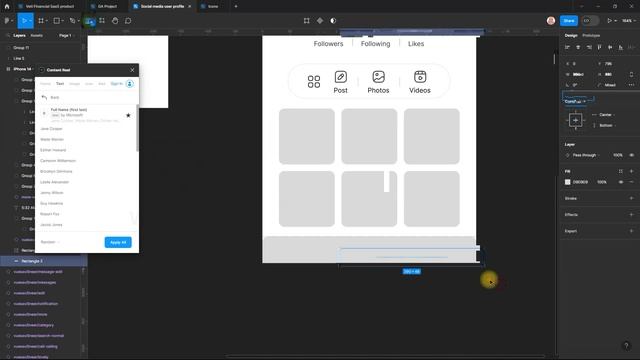Click the layer opacity 100% field

618,155
